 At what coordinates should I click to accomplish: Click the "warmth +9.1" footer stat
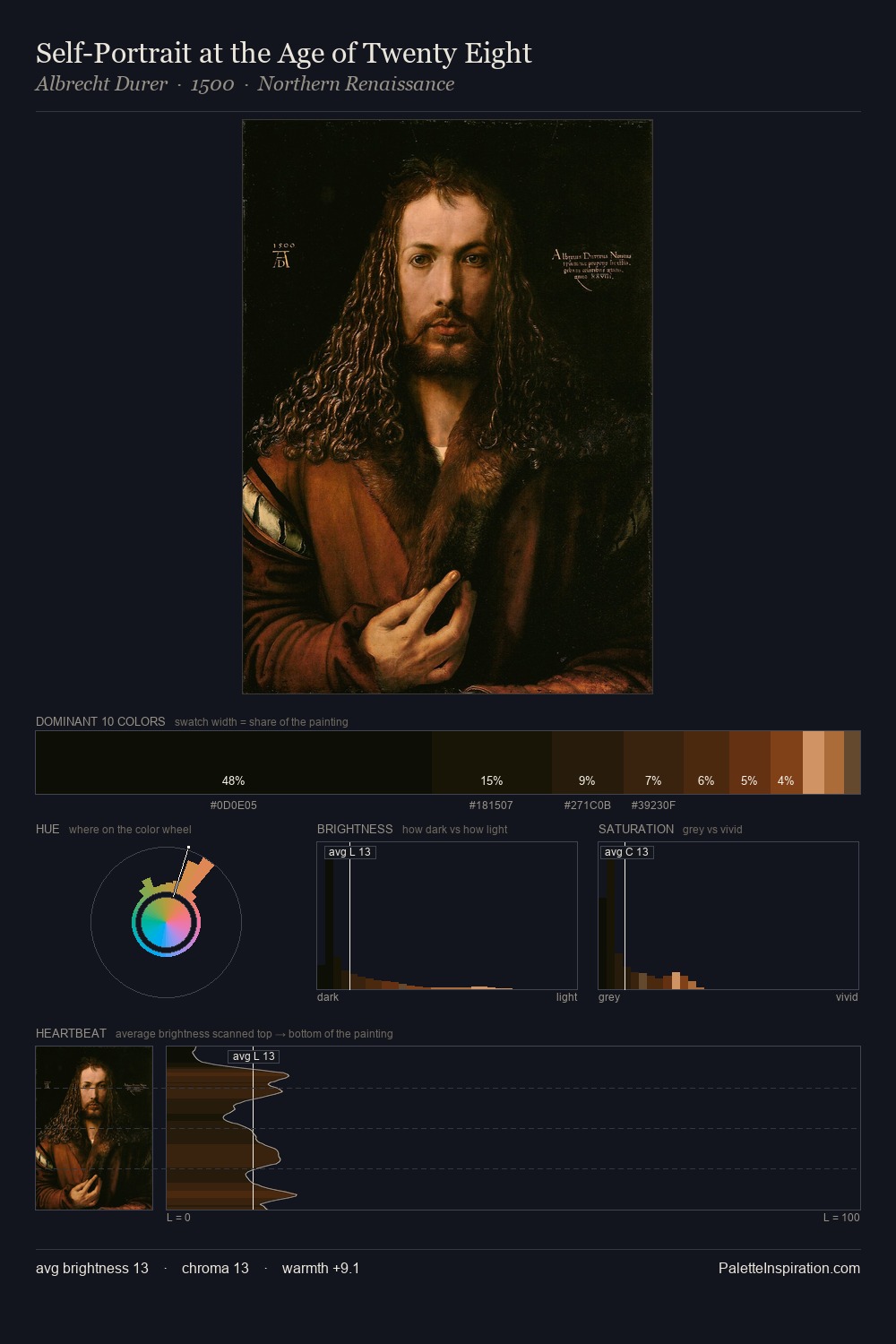tap(321, 1269)
